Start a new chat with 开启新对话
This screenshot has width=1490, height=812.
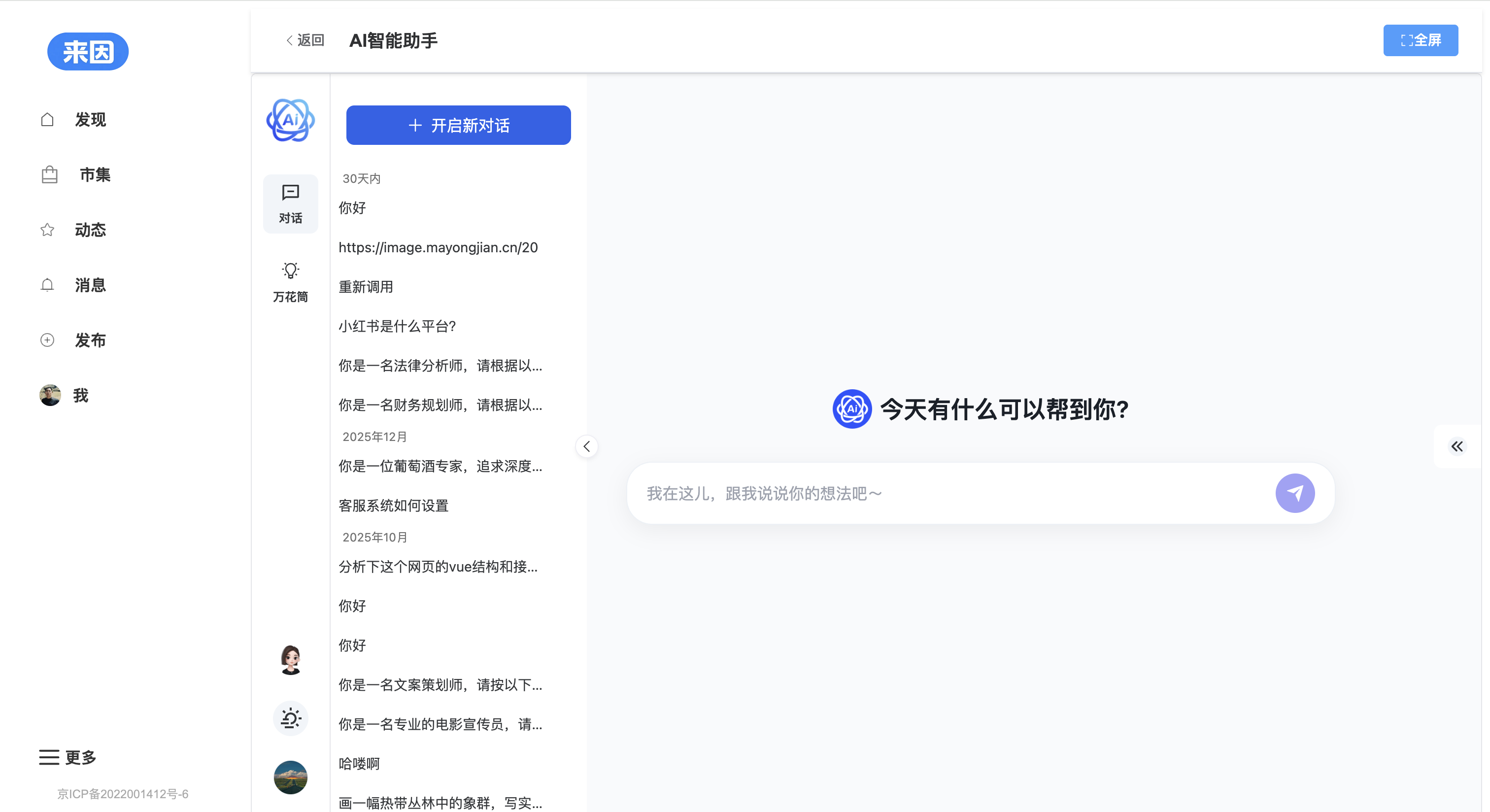(458, 125)
